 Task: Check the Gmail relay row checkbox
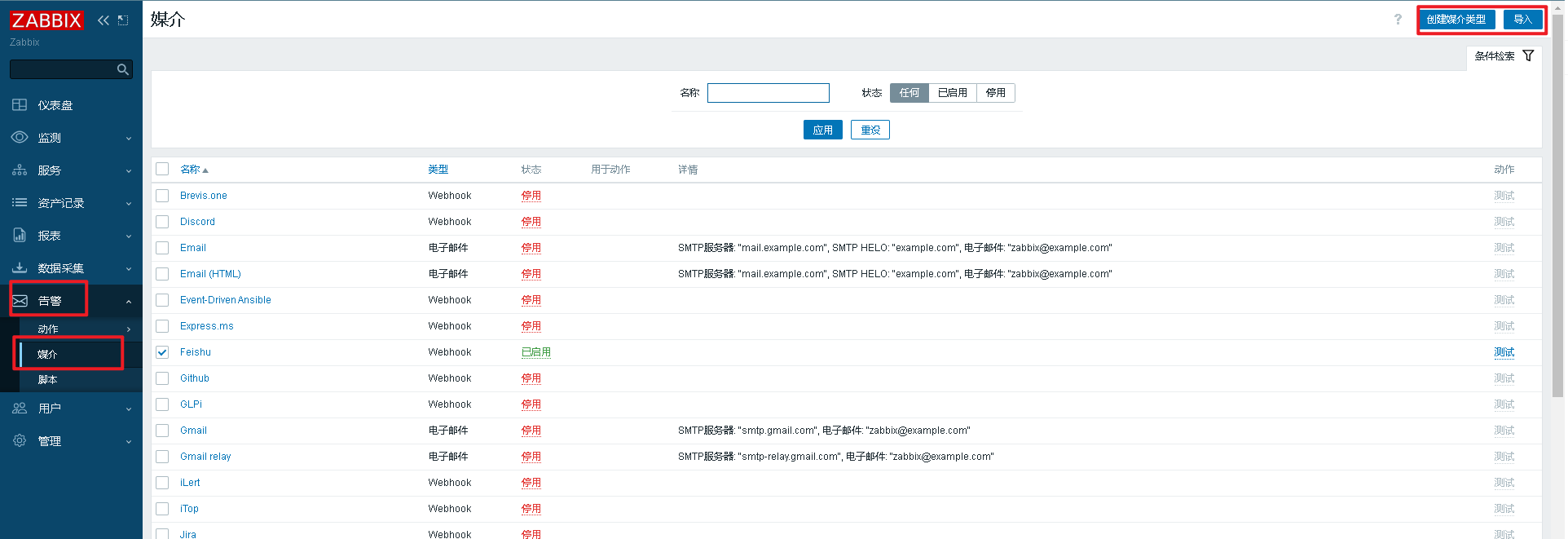point(162,457)
